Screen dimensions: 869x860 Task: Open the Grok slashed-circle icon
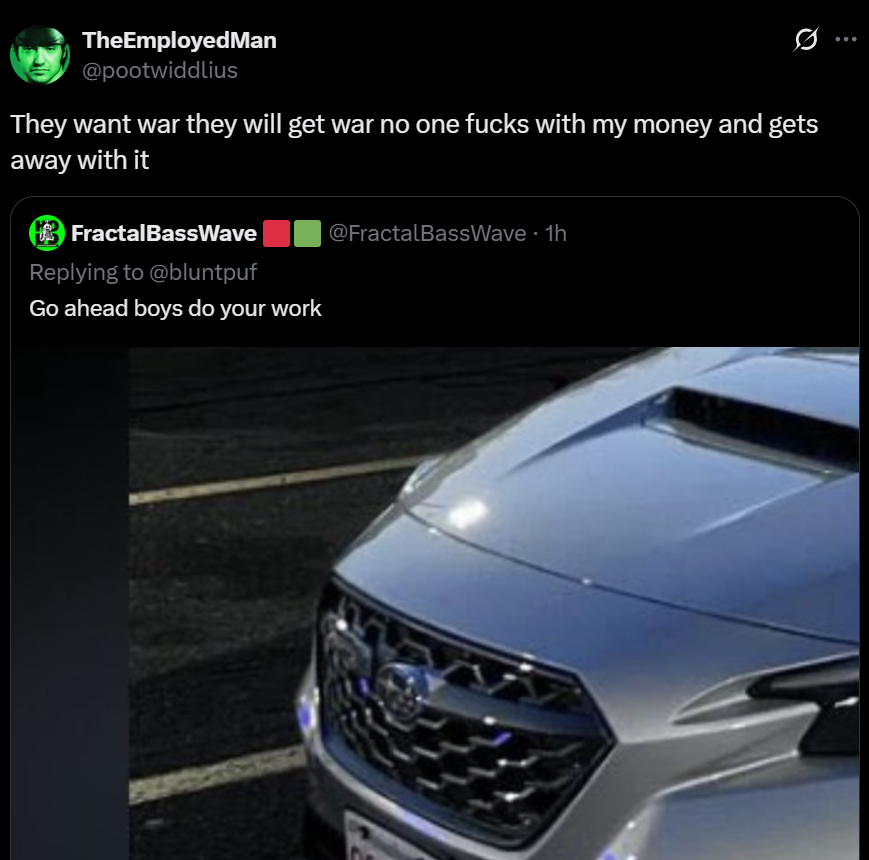[x=806, y=39]
